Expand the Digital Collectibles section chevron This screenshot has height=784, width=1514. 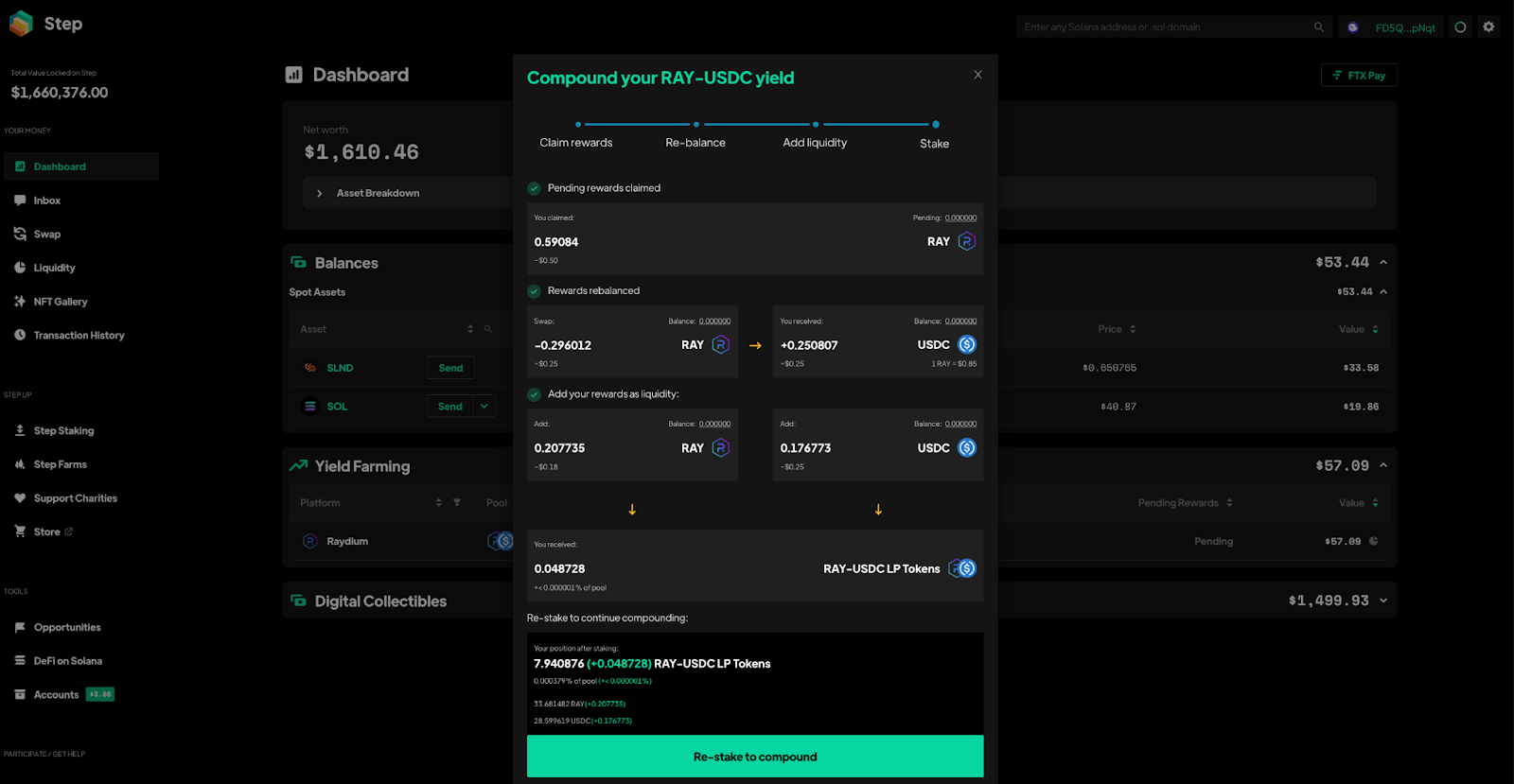tap(1383, 601)
